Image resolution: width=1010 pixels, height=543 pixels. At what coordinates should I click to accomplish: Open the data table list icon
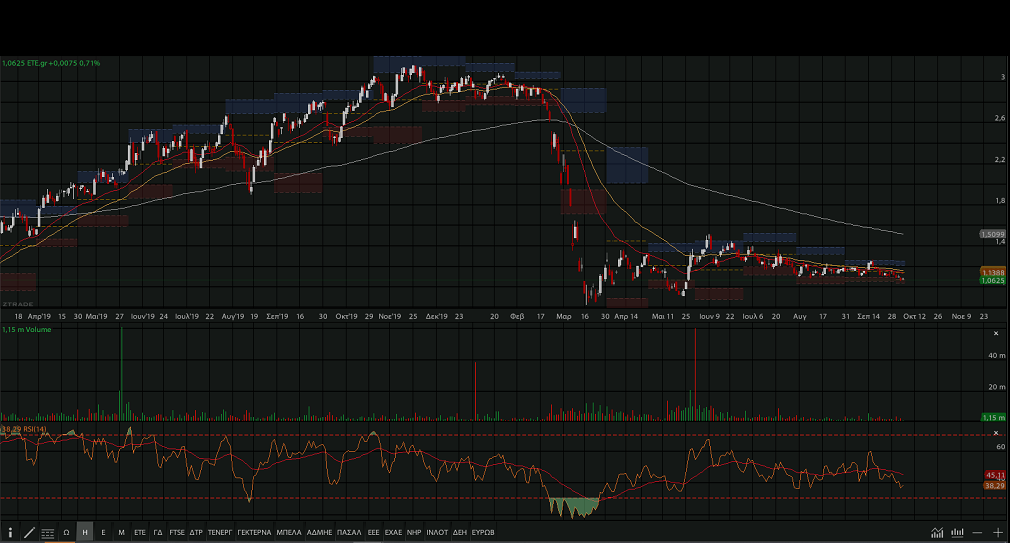click(x=48, y=532)
